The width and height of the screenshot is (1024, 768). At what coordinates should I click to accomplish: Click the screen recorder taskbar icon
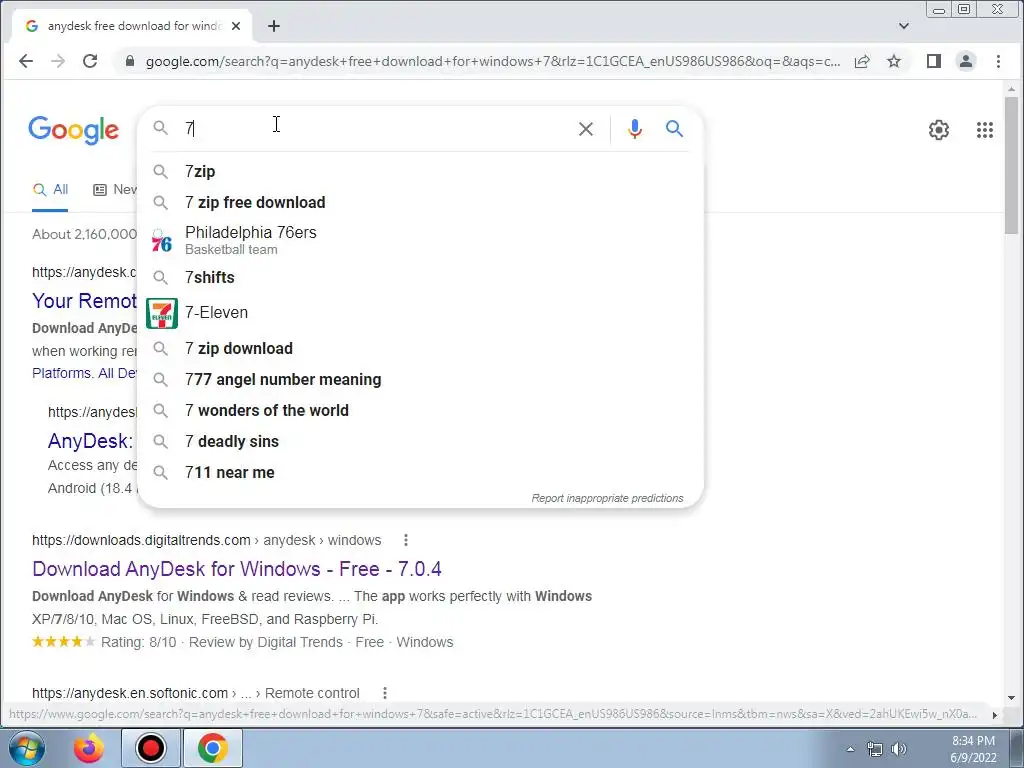[151, 748]
